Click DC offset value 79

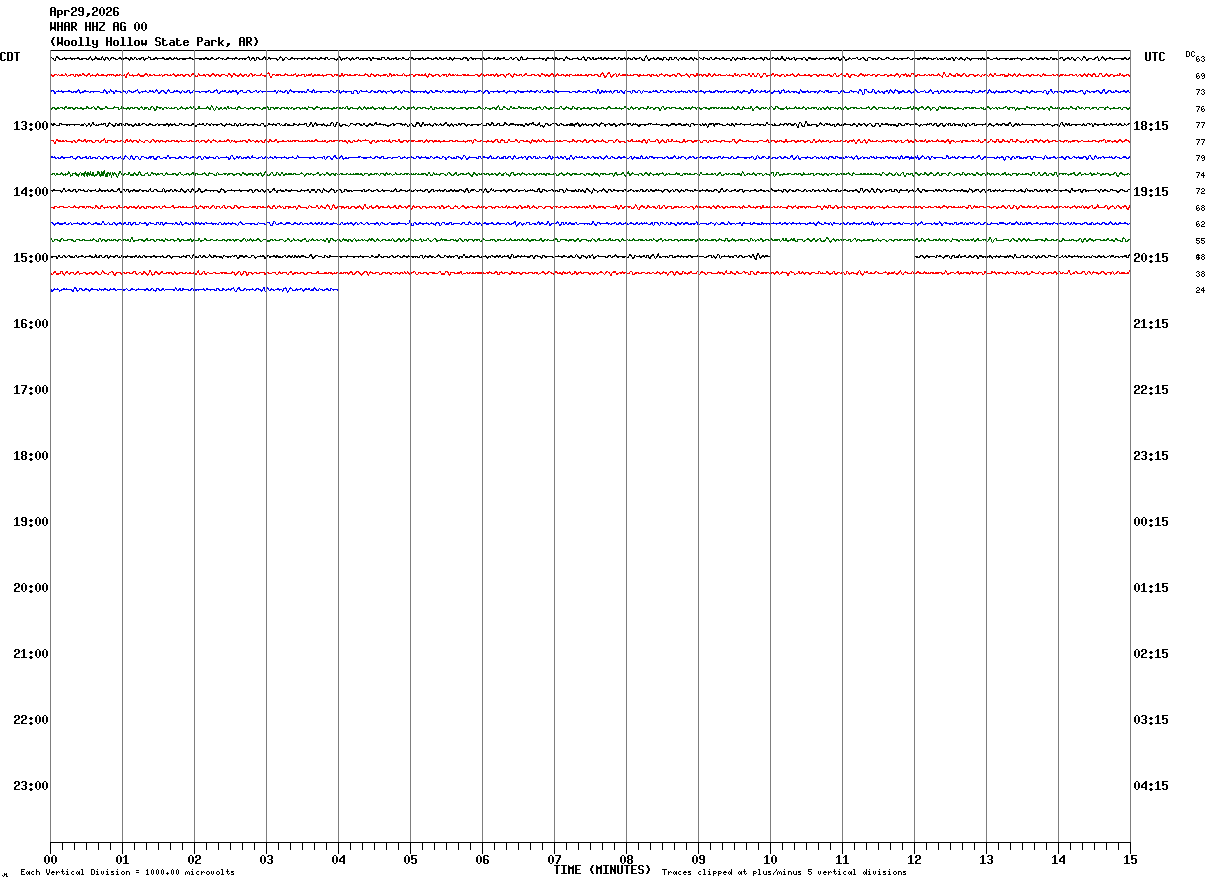pyautogui.click(x=1200, y=158)
